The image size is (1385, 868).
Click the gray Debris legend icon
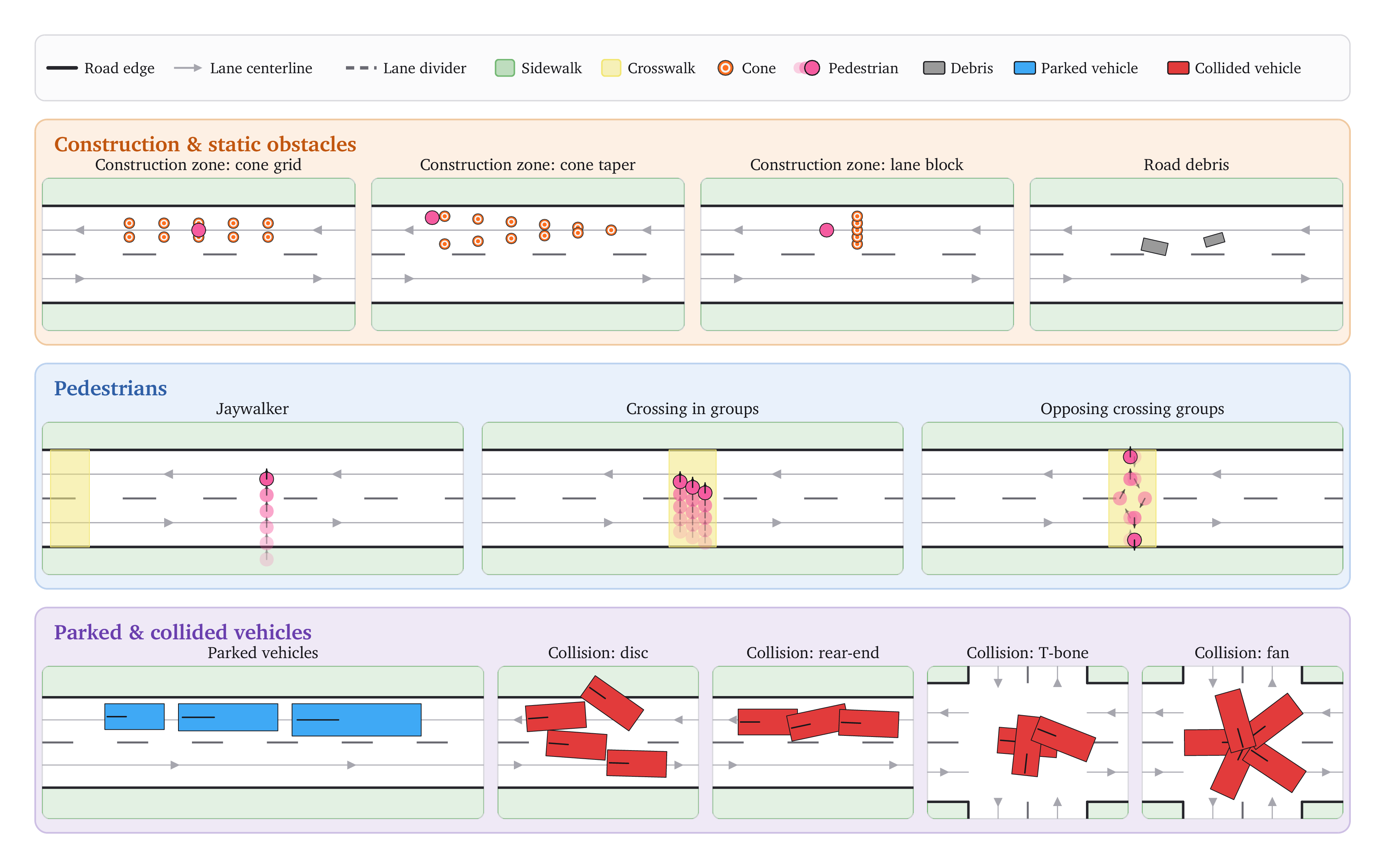pyautogui.click(x=934, y=68)
